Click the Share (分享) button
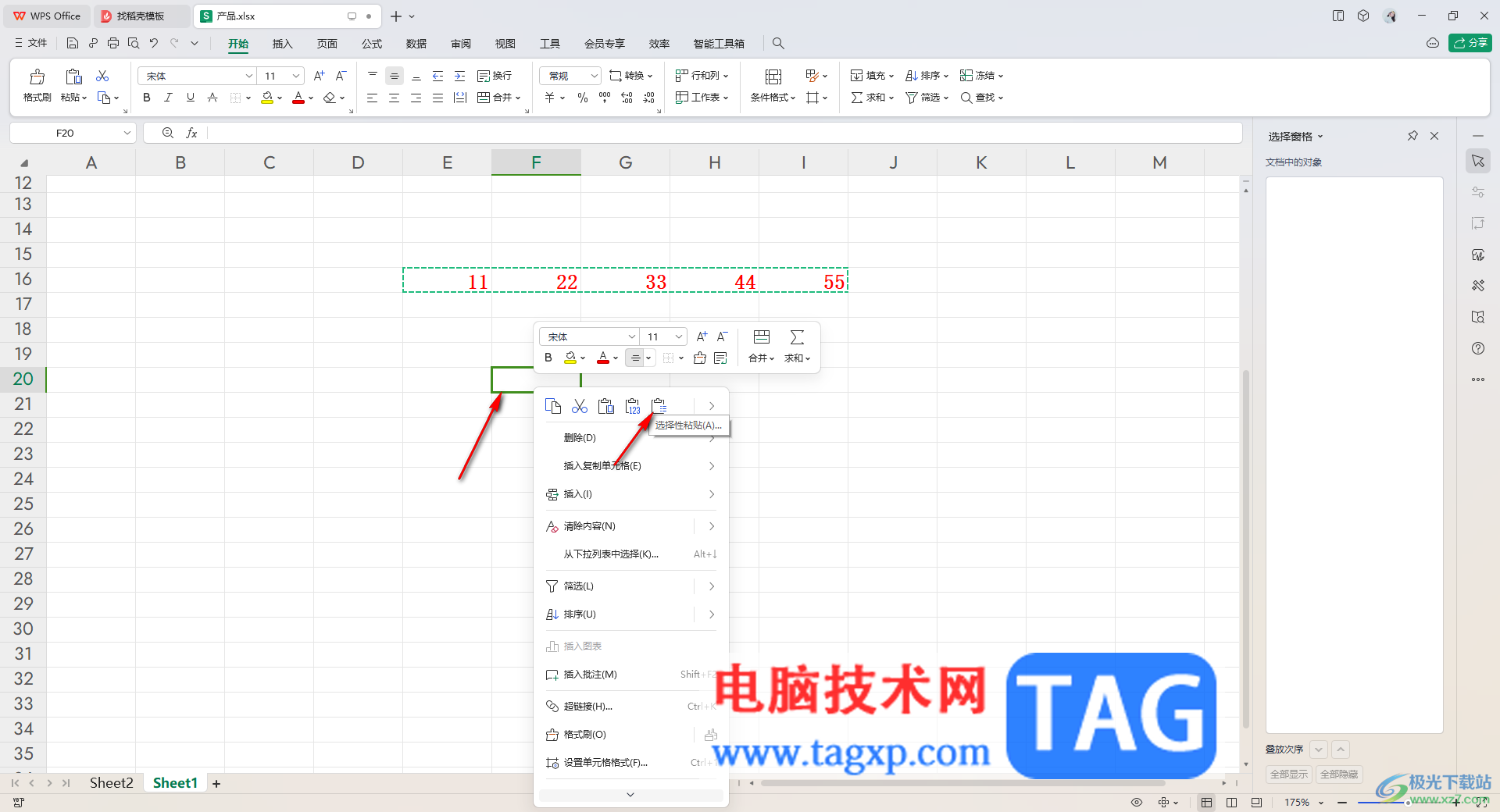Screen dimensions: 1500x812 tap(1470, 43)
